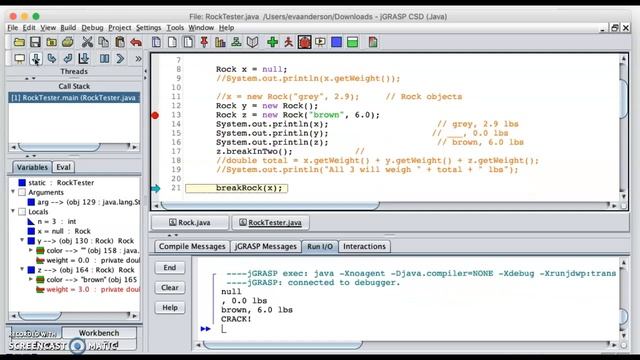
Task: Collapse the Arguments node in Variables
Action: click(x=13, y=192)
